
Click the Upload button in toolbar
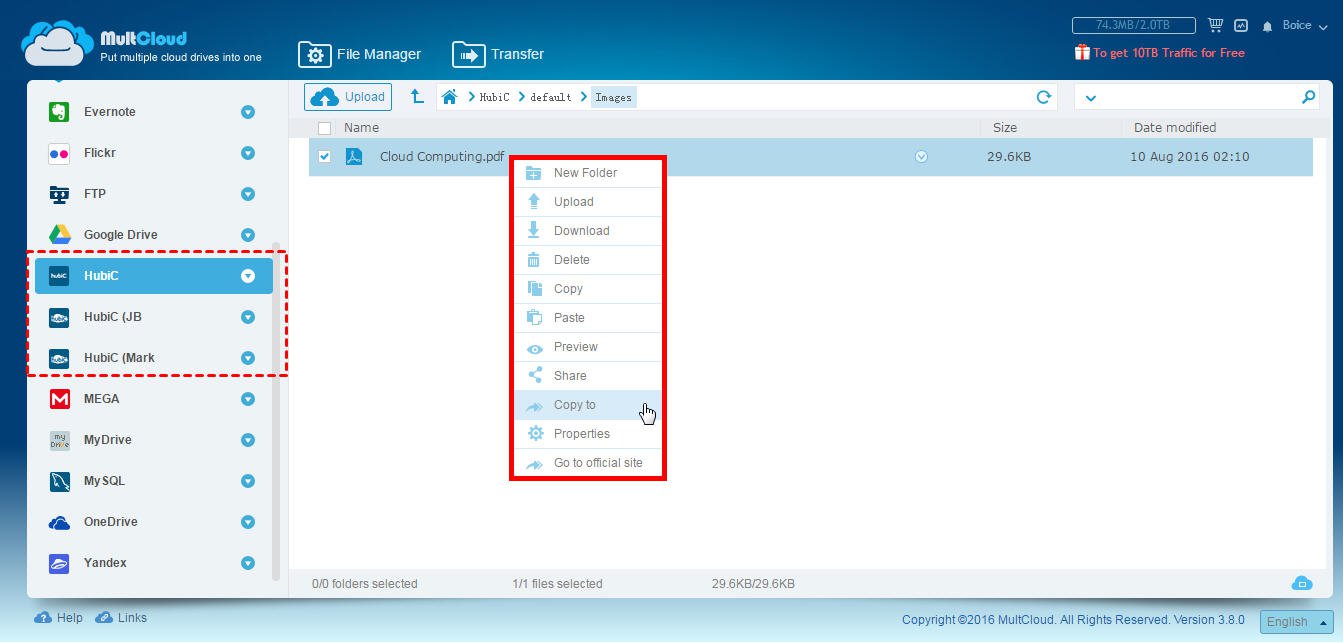click(x=348, y=97)
